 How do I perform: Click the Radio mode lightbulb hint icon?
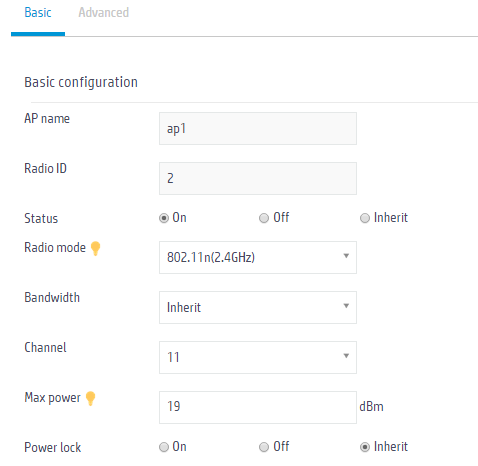[x=95, y=248]
